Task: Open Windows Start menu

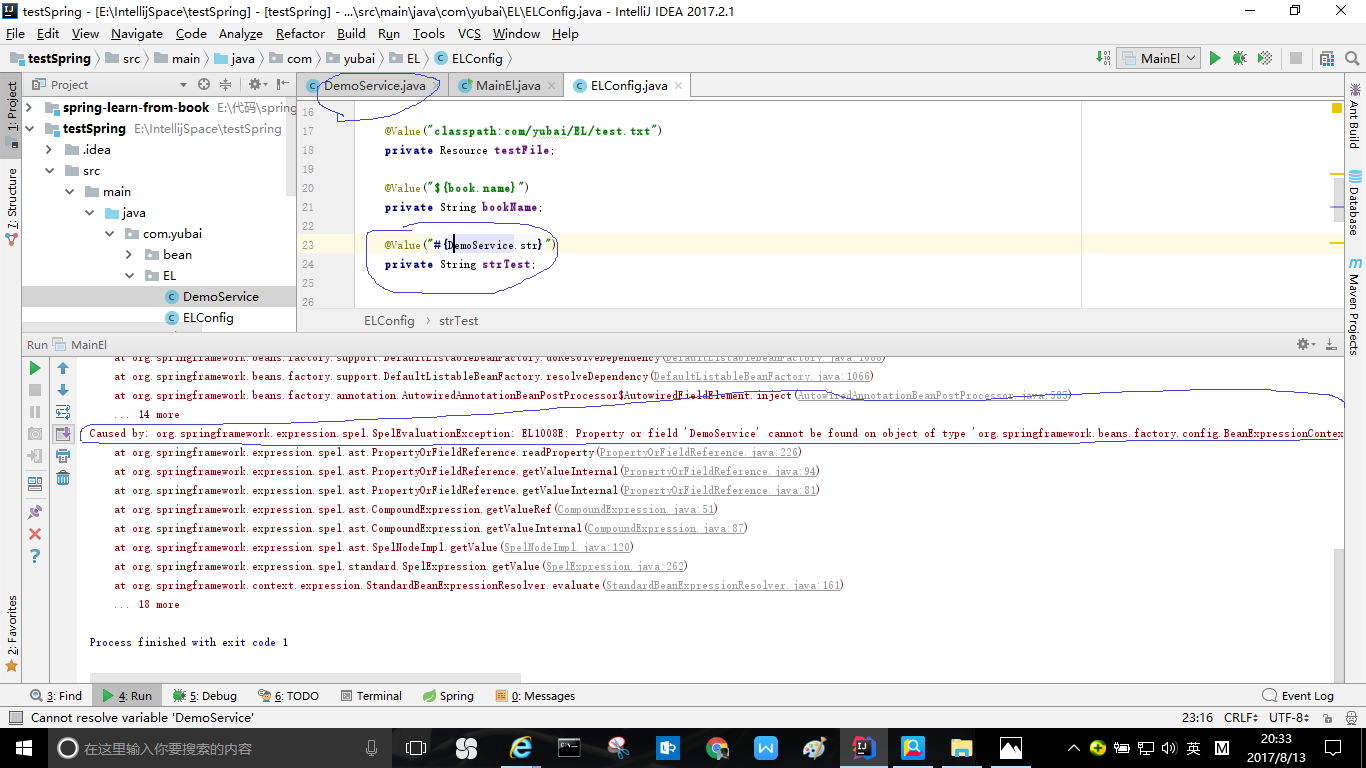Action: (24, 748)
